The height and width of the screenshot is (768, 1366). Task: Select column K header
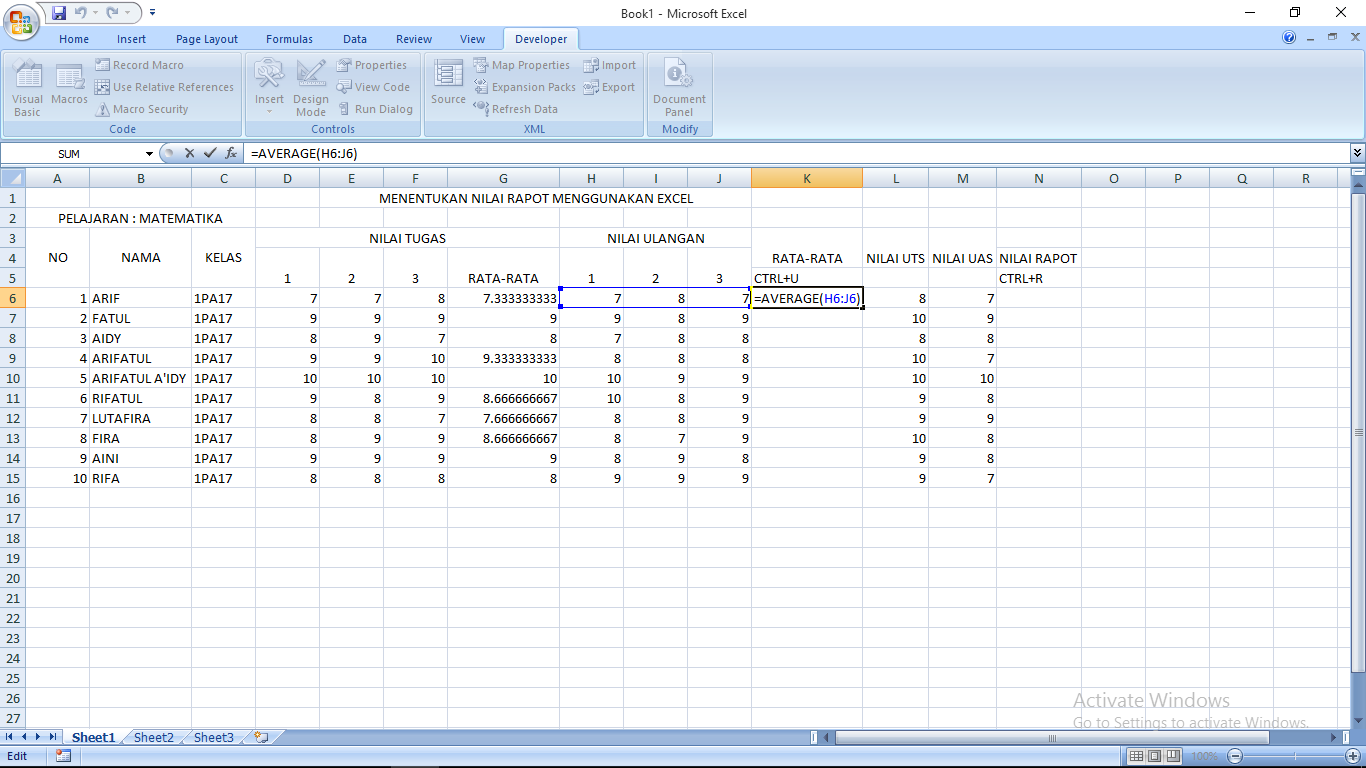807,178
